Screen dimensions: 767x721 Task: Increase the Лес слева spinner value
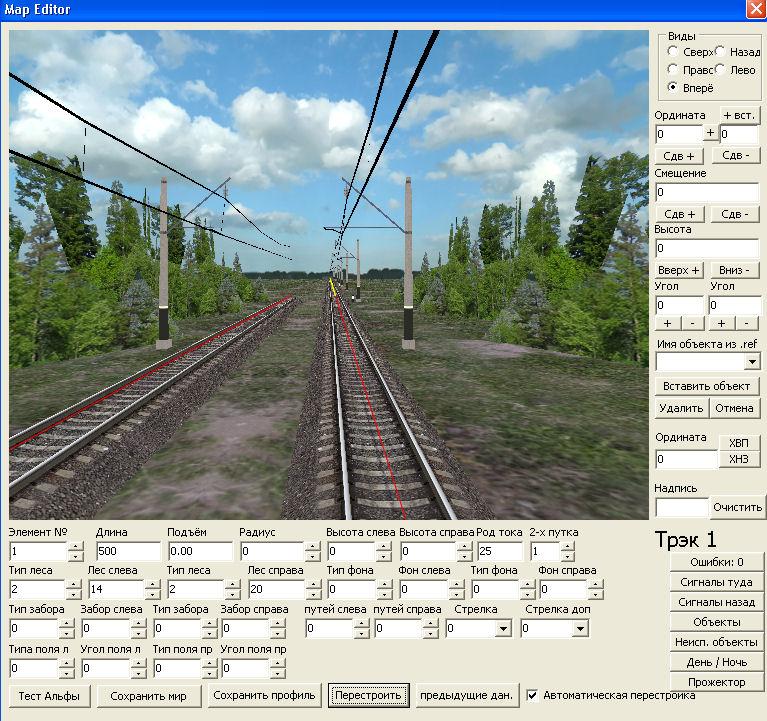(152, 584)
